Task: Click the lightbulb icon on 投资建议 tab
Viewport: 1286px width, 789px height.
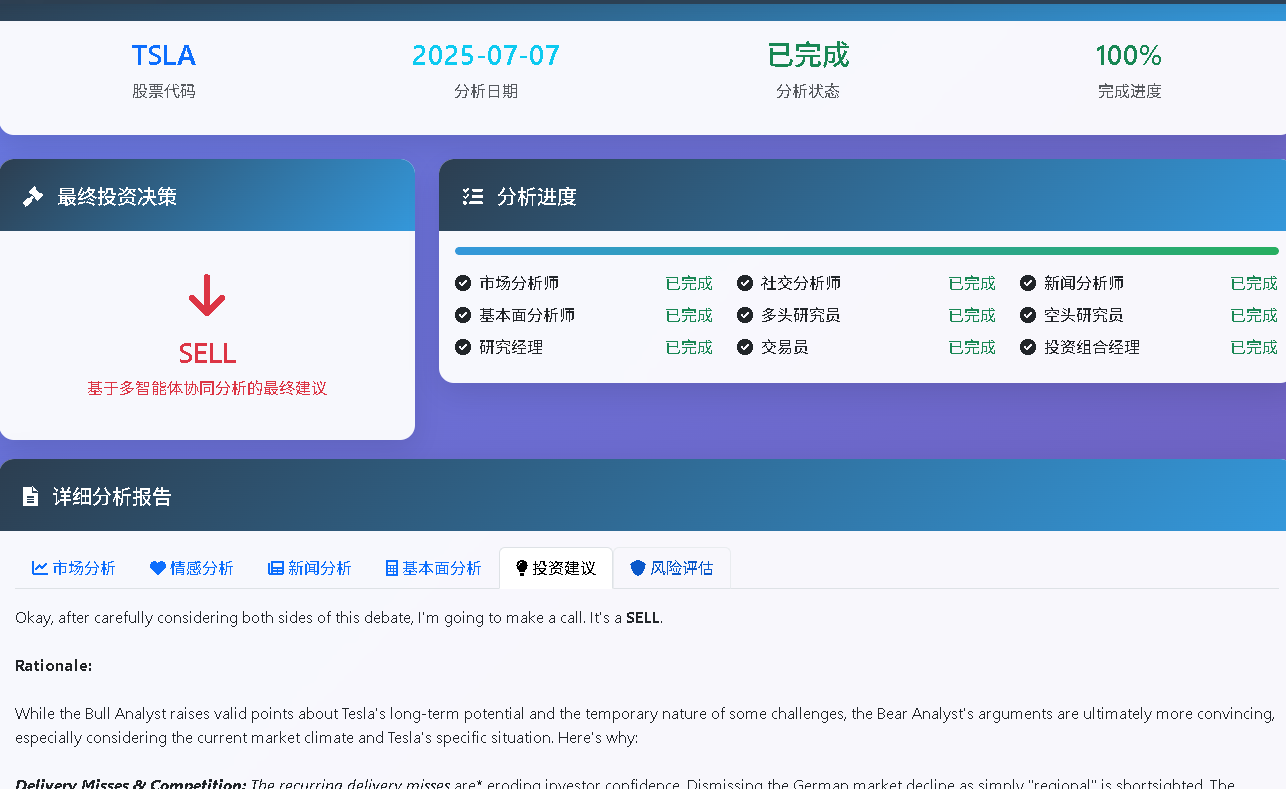Action: (521, 567)
